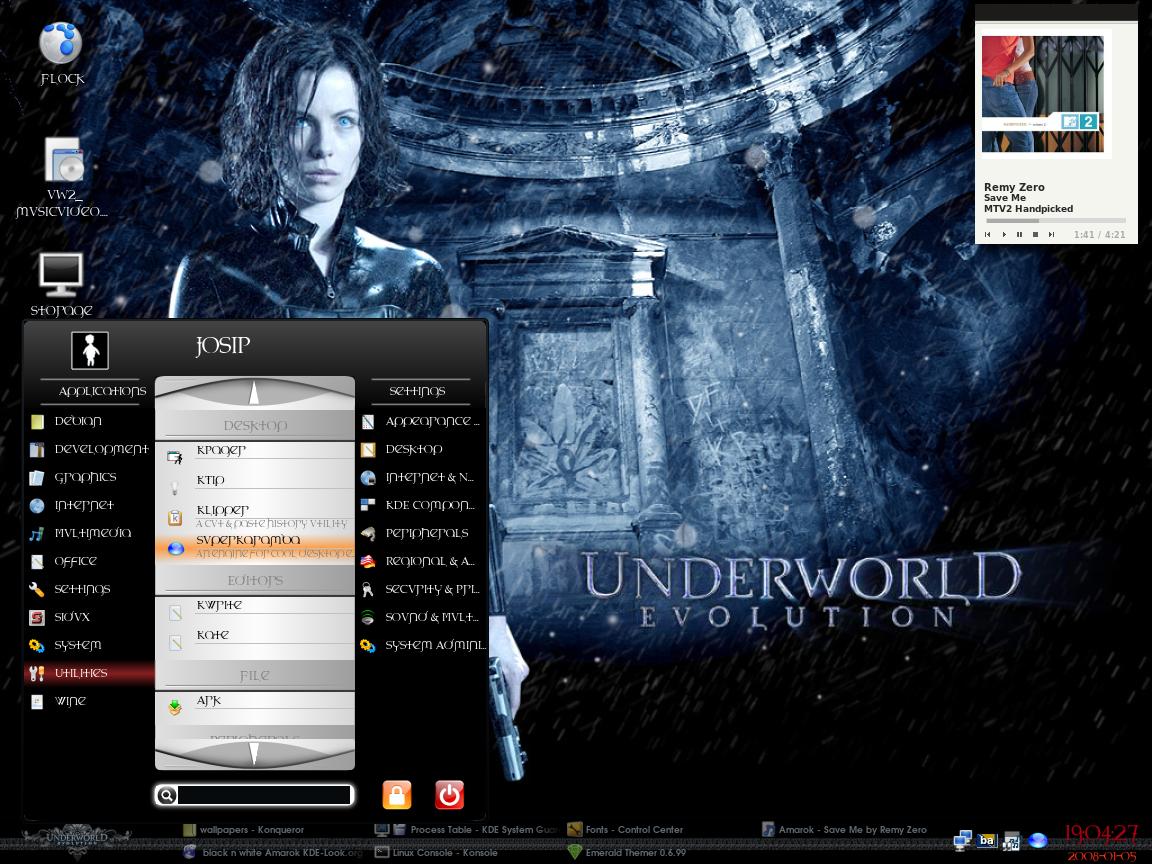This screenshot has width=1152, height=864.
Task: Open Internet & Network settings
Action: [423, 477]
